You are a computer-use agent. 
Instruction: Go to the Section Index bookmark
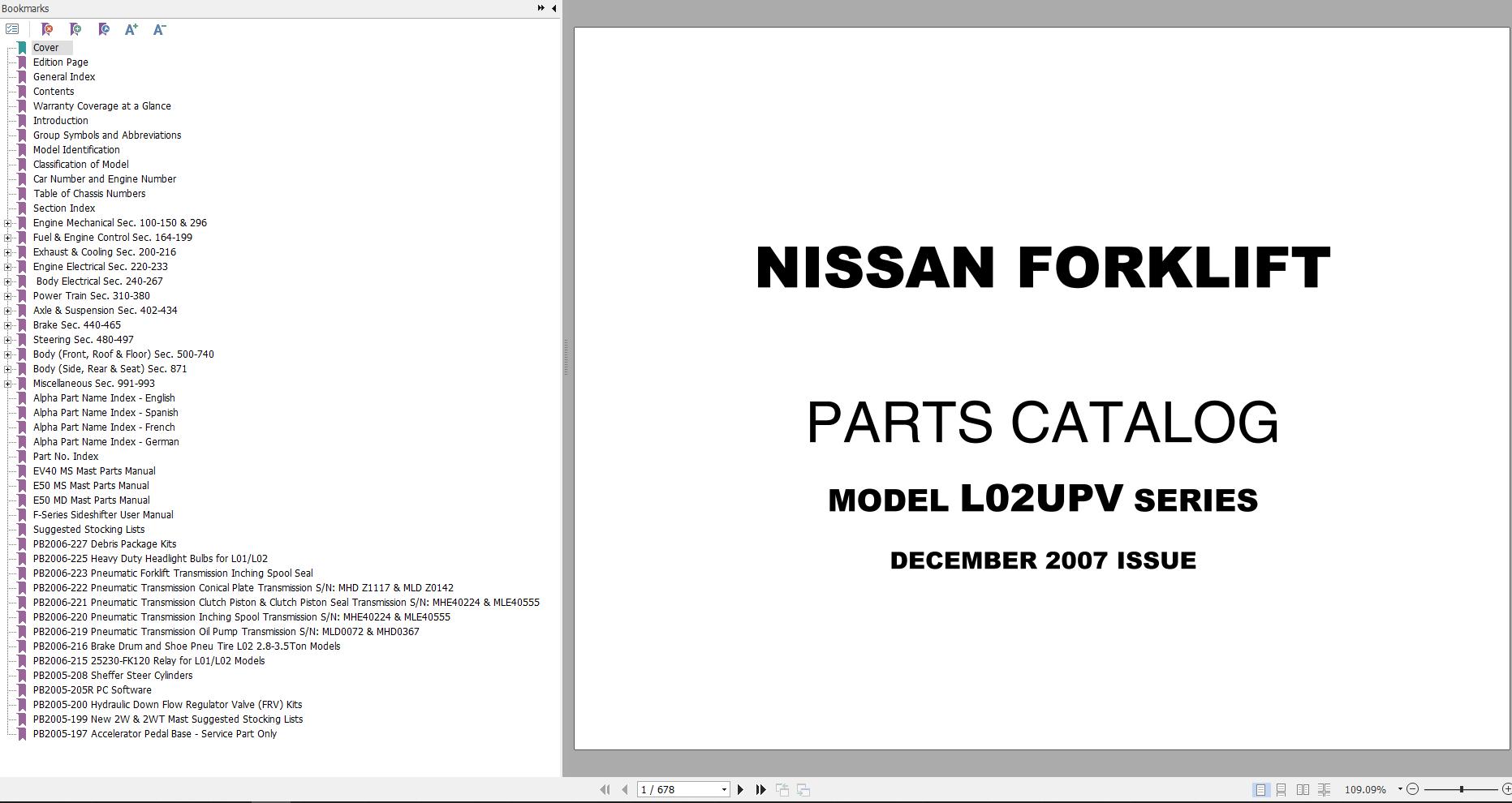point(64,208)
